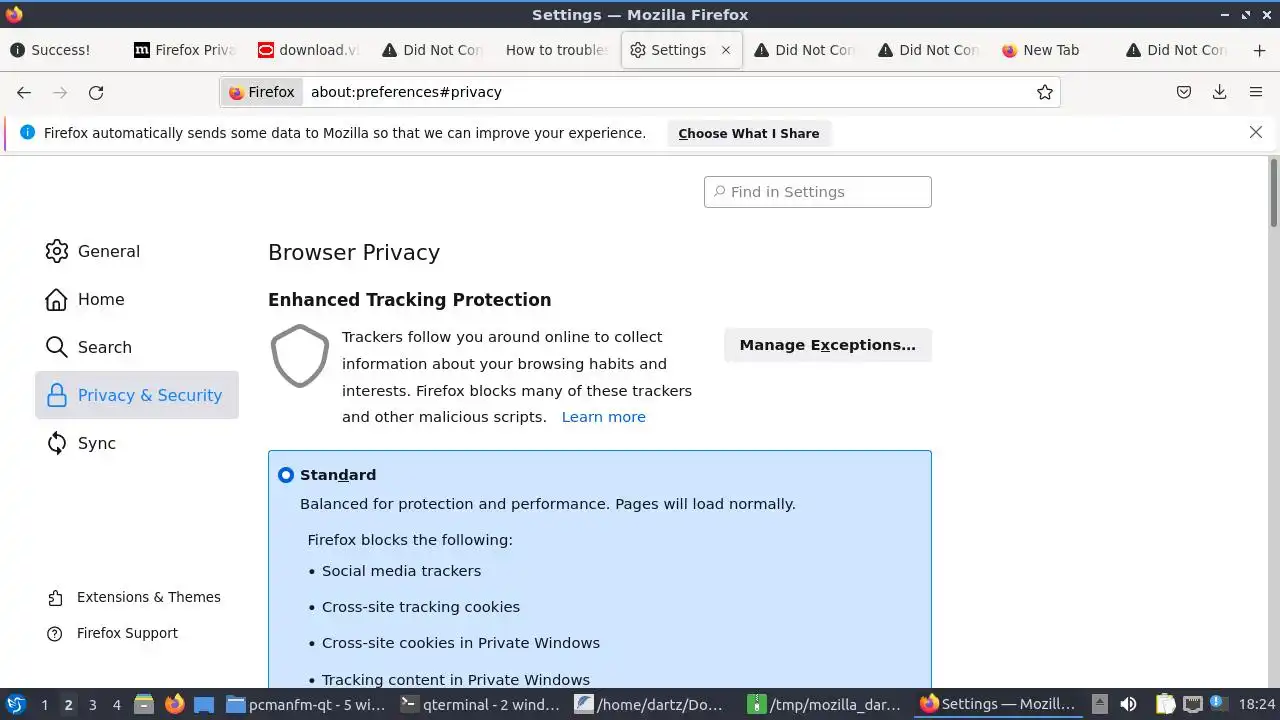Reload the current page

click(96, 92)
